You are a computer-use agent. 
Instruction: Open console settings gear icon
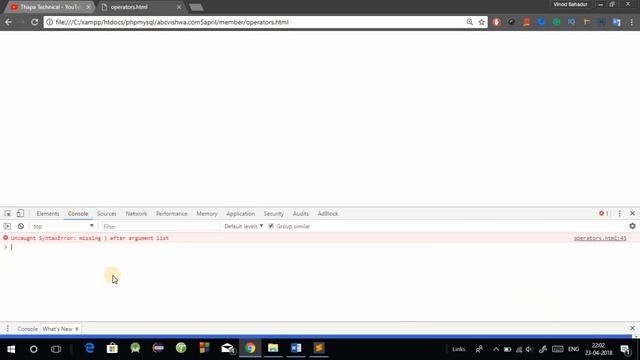[632, 226]
